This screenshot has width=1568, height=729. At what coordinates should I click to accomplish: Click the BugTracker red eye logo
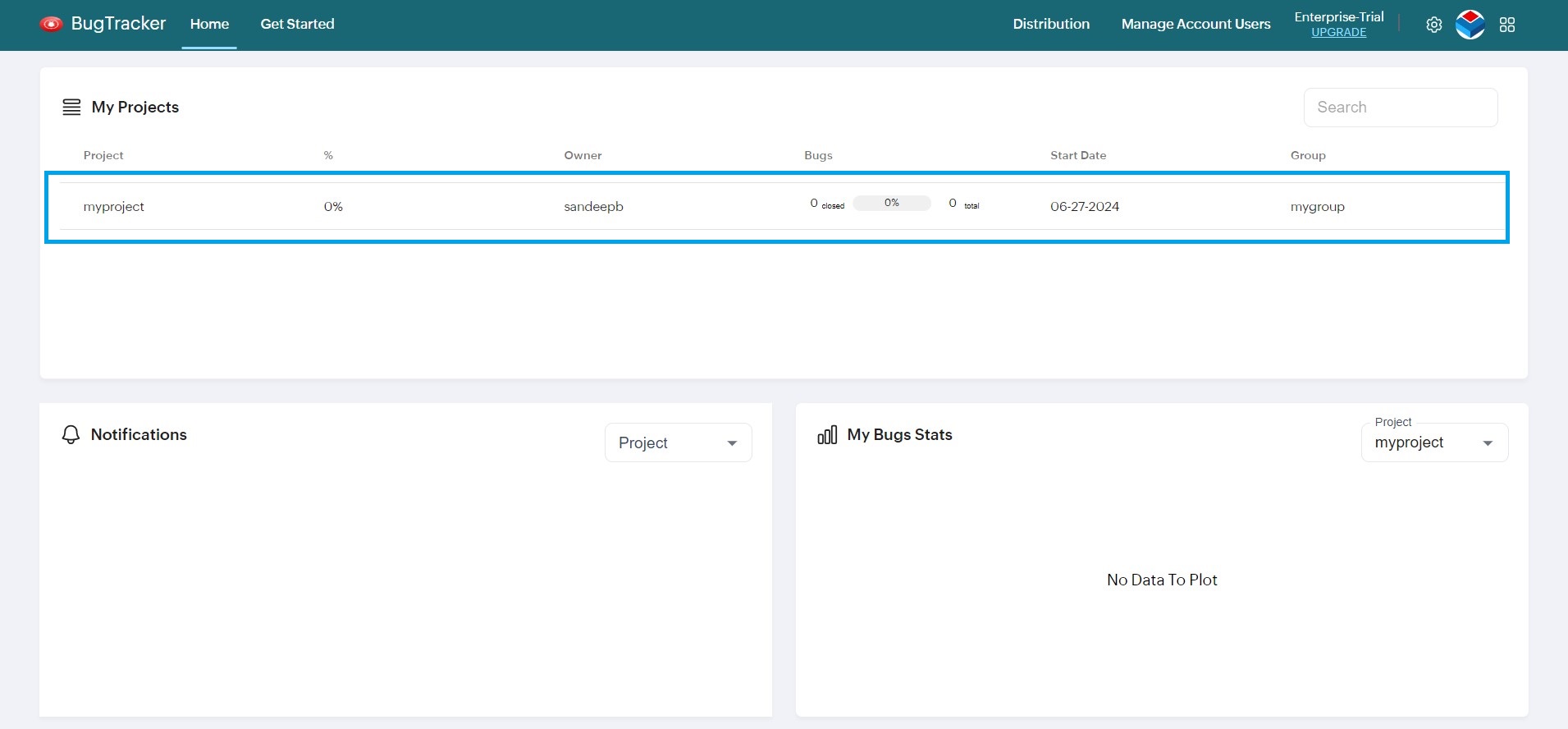click(x=51, y=24)
